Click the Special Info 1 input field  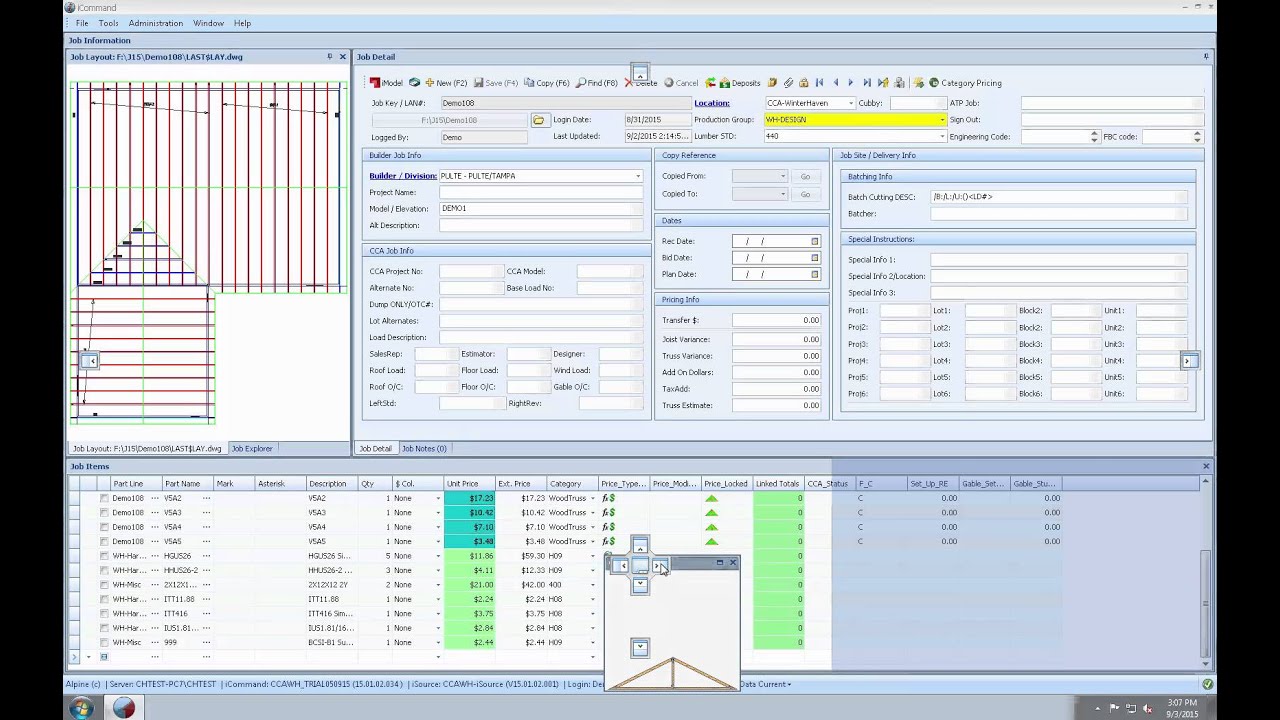[x=1059, y=260]
